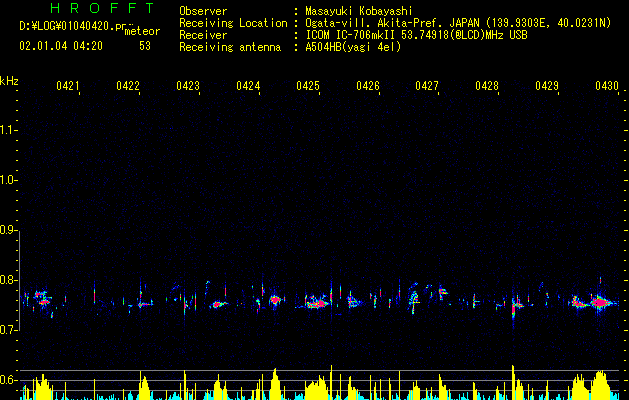Click the HROFFT title text

tap(102, 8)
